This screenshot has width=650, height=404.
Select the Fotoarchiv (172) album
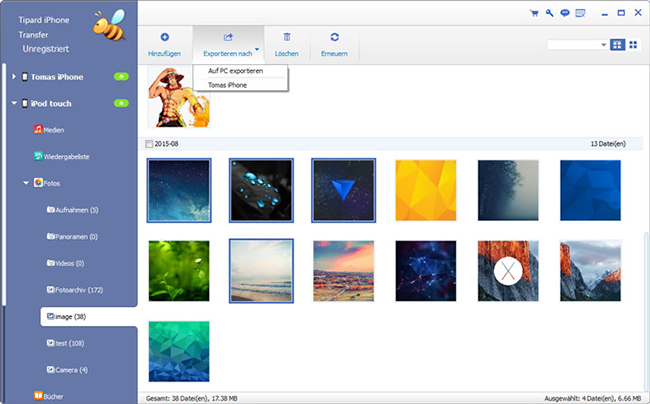(79, 289)
